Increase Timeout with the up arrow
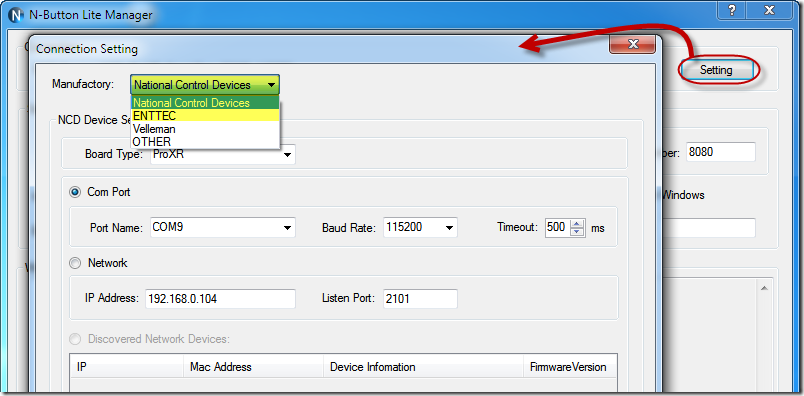Viewport: 804px width, 396px height. point(578,223)
